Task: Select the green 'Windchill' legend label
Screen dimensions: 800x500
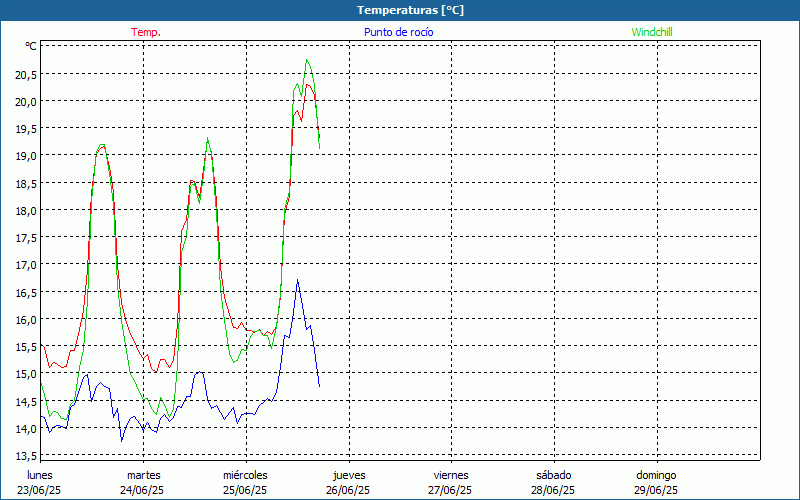Action: click(652, 32)
